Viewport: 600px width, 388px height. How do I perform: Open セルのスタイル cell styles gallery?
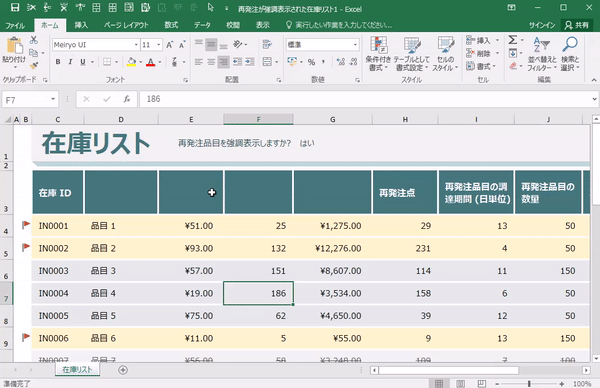click(445, 54)
